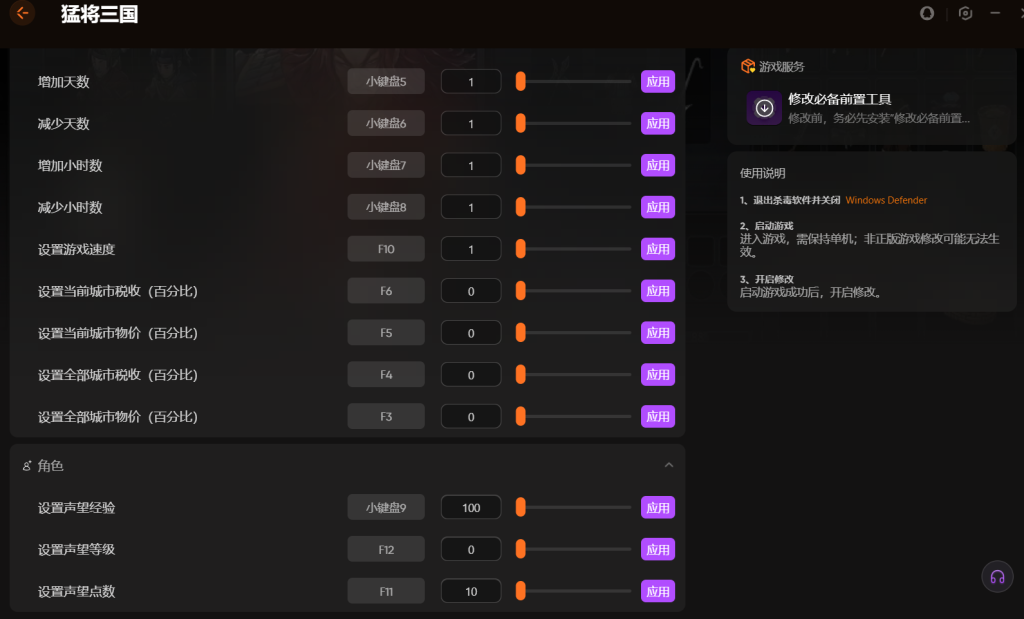Image resolution: width=1024 pixels, height=619 pixels.
Task: Click the download icon for 修改必备前置工具
Action: [764, 108]
